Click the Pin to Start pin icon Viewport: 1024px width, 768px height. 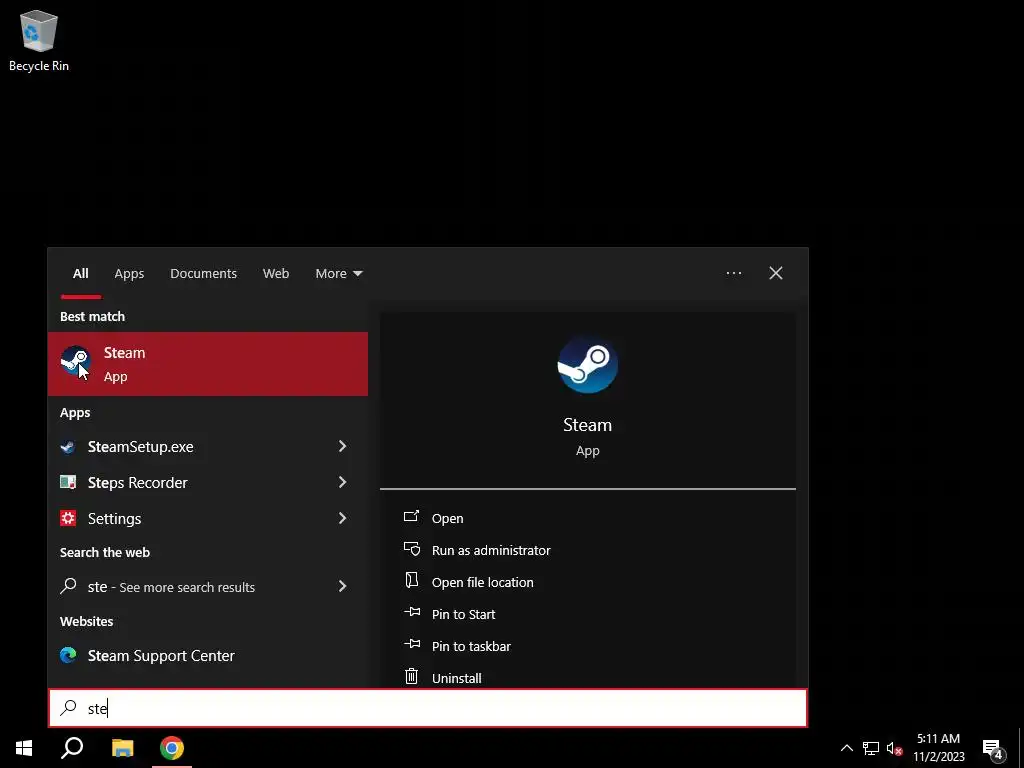coord(411,612)
